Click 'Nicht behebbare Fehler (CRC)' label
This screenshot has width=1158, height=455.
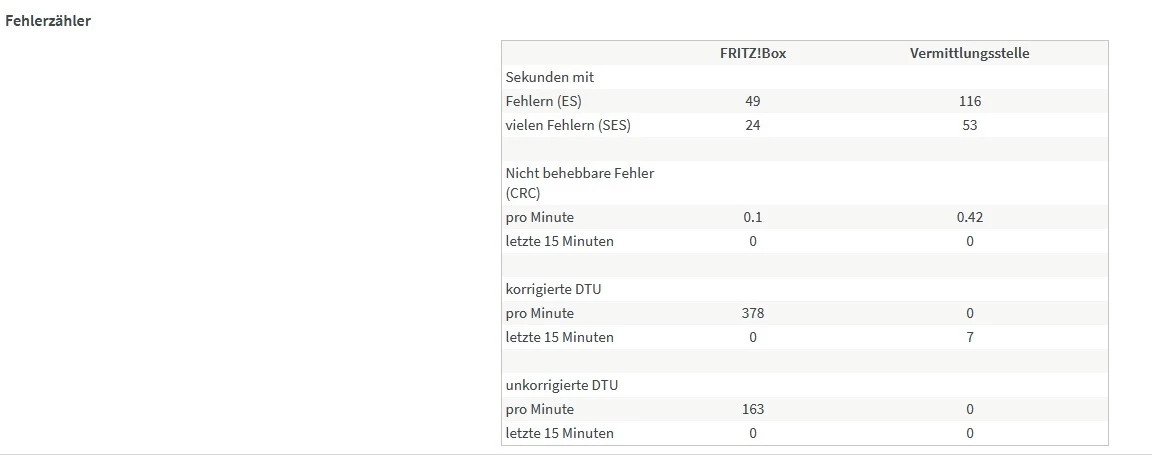580,182
